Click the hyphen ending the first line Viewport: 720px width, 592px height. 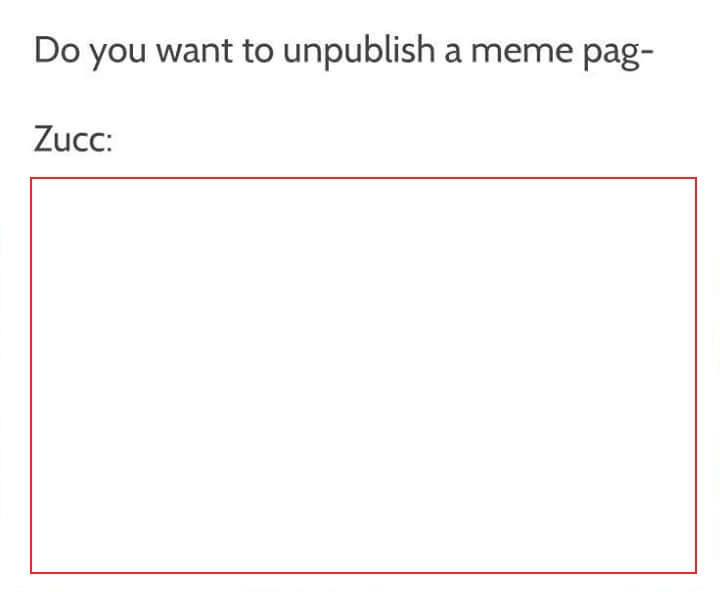(x=647, y=54)
